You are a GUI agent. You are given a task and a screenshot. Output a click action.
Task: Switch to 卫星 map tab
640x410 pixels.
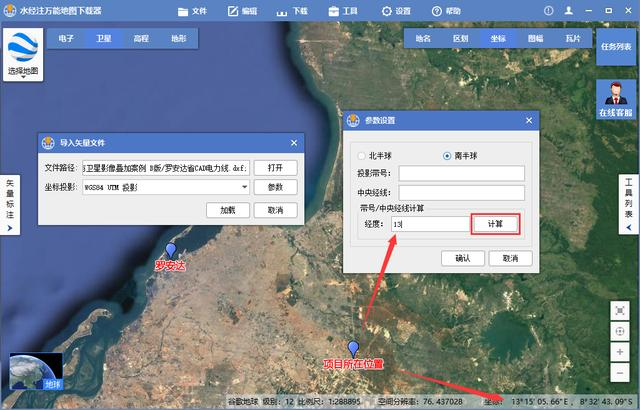(104, 39)
